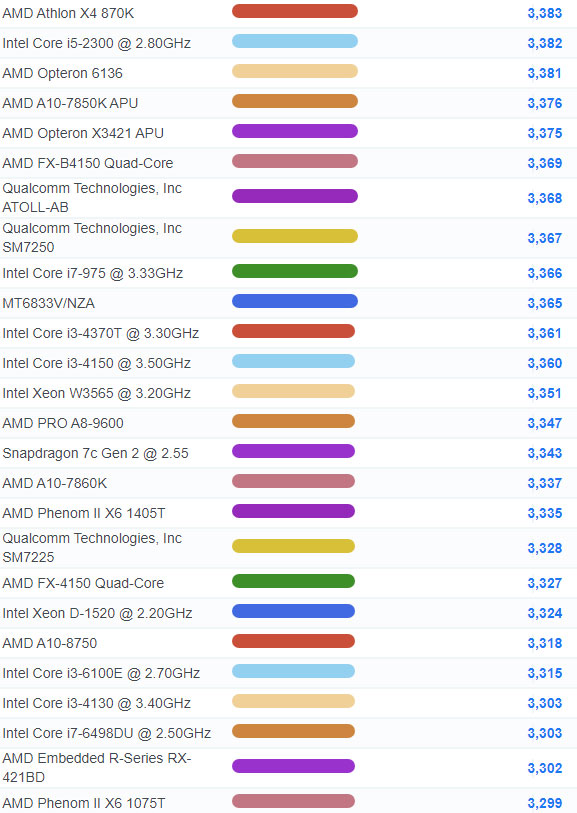Click the score 3,303 for Core i7-6498DU
The width and height of the screenshot is (577, 813).
tap(545, 734)
